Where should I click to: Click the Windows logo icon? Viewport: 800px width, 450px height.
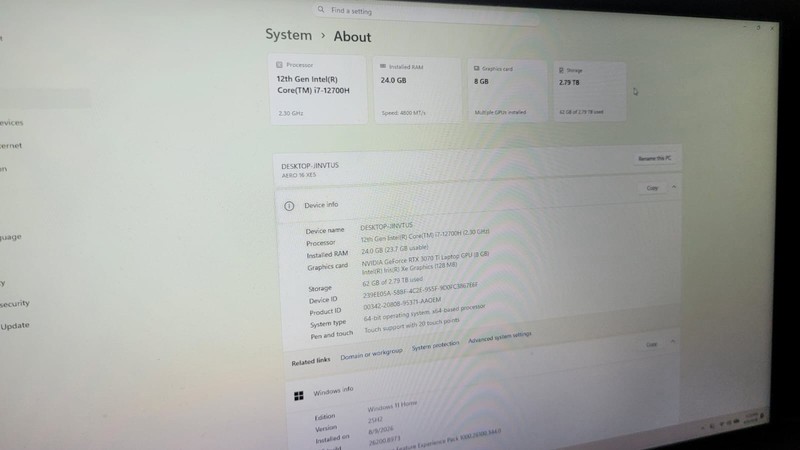tap(298, 395)
